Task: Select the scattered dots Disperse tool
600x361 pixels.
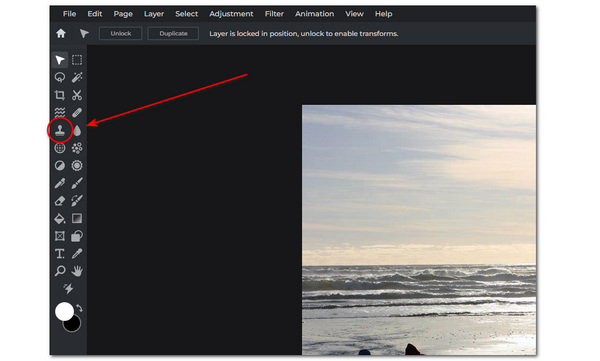Action: coord(77,148)
